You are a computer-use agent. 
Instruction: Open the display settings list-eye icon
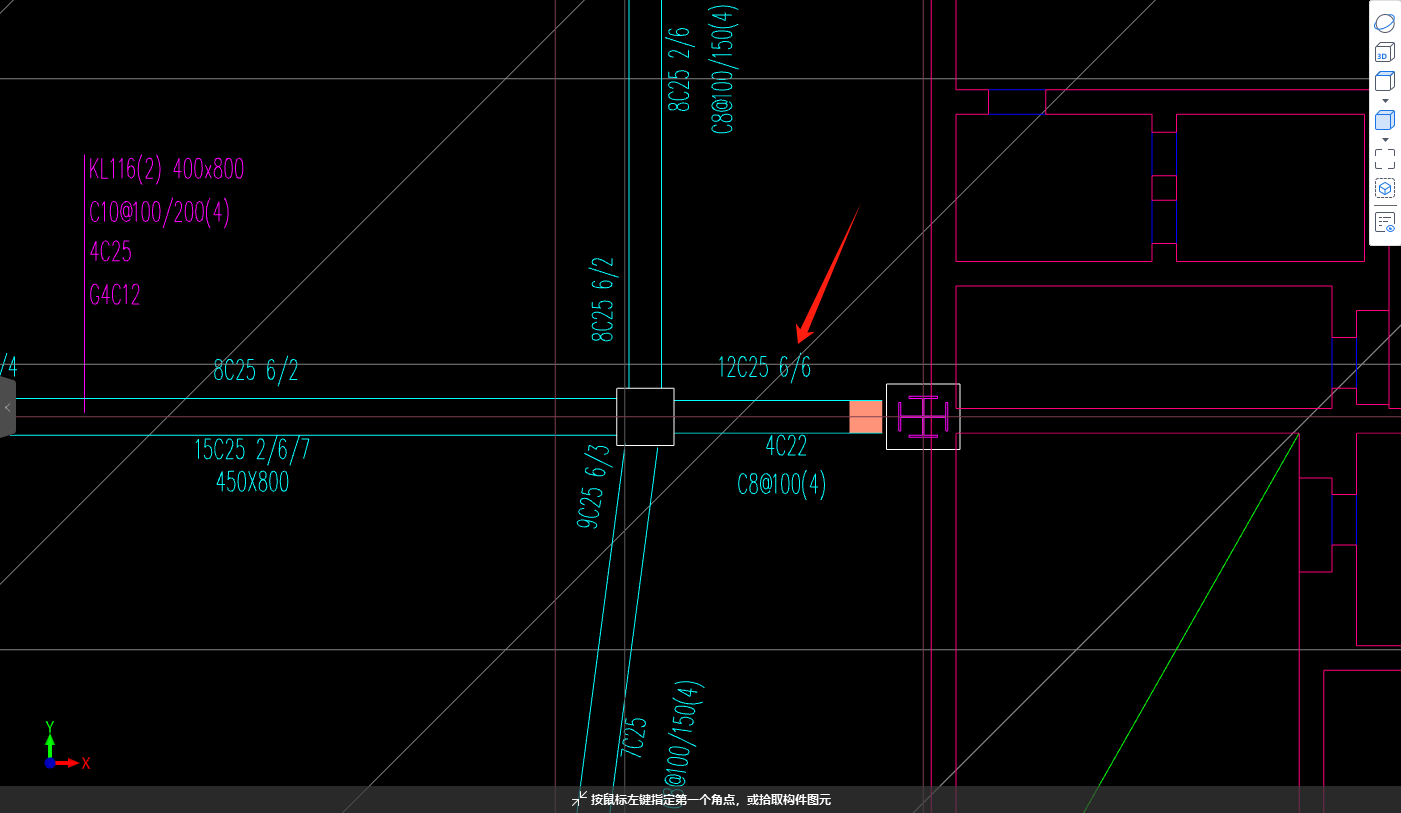click(1384, 222)
